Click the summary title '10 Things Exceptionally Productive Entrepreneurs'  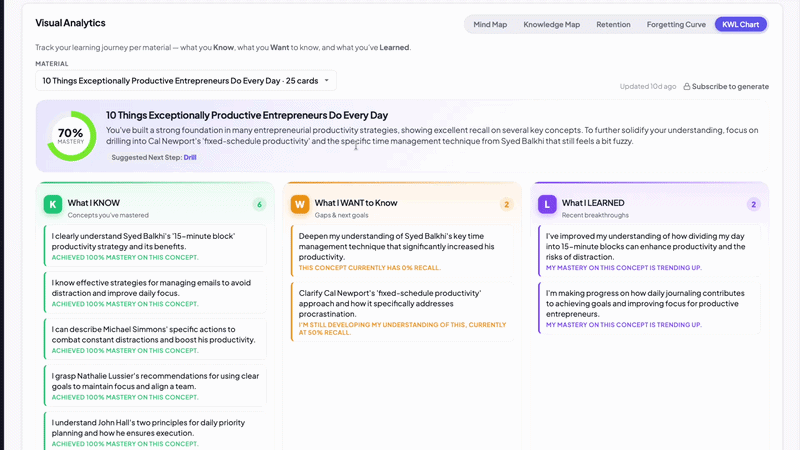point(247,115)
